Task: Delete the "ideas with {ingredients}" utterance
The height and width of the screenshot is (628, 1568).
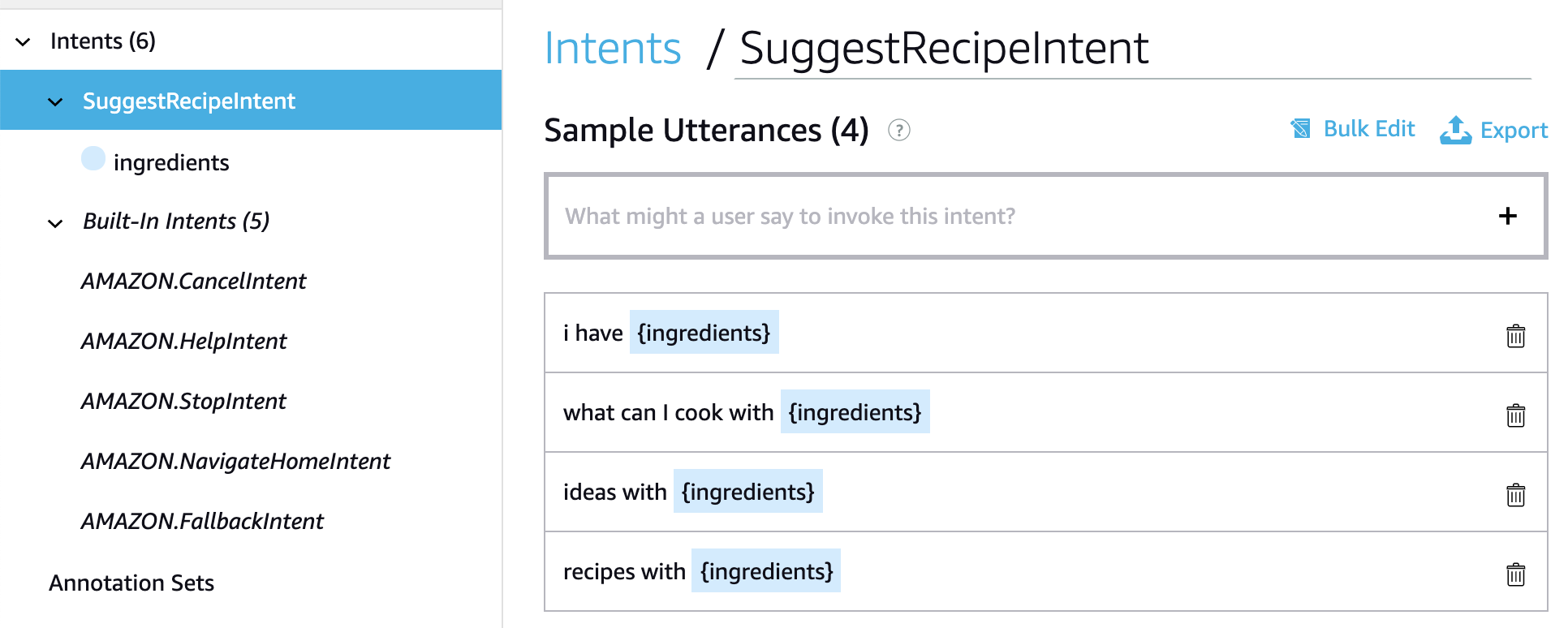Action: (1517, 493)
